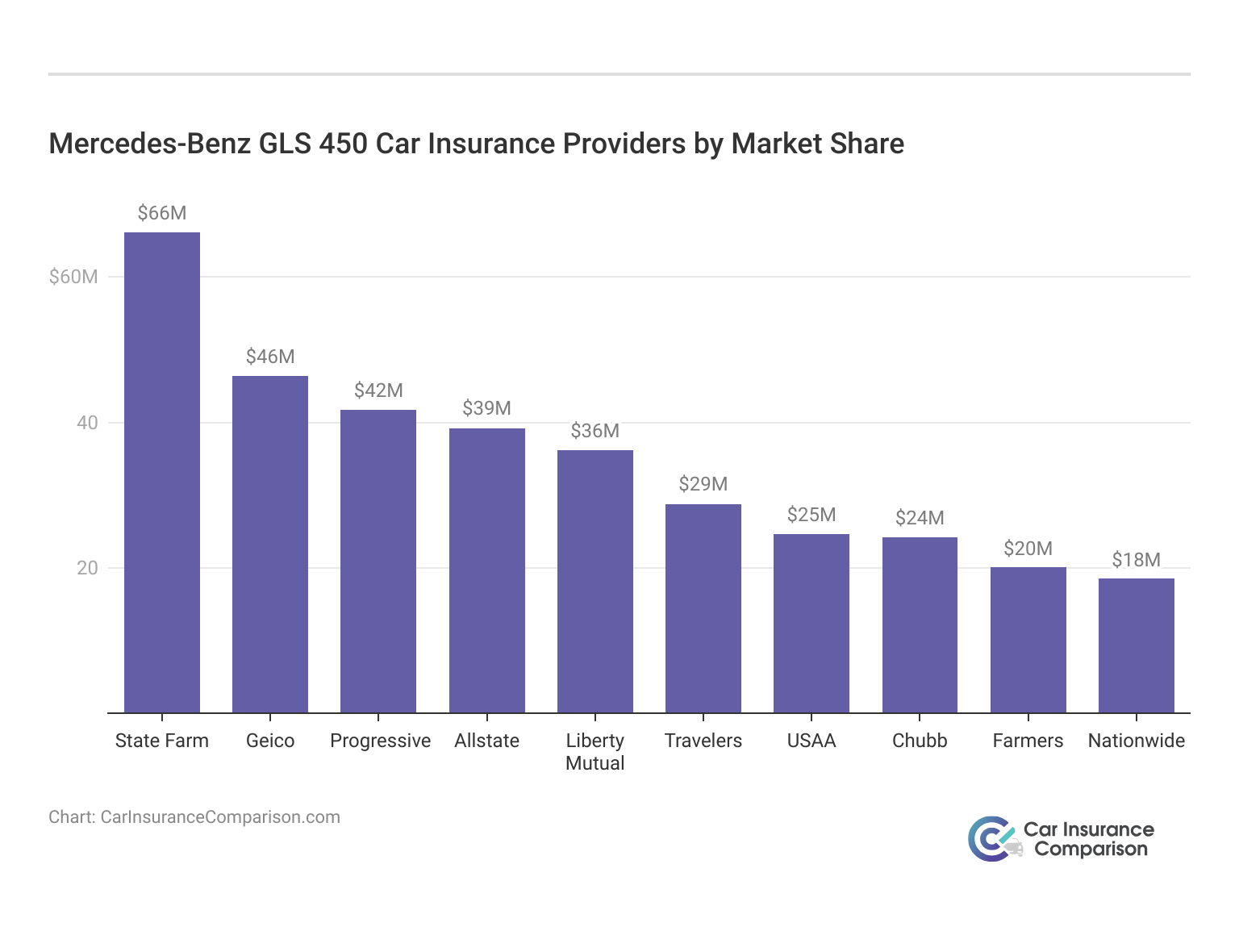1239x952 pixels.
Task: Click the $36M value label
Action: 595,431
